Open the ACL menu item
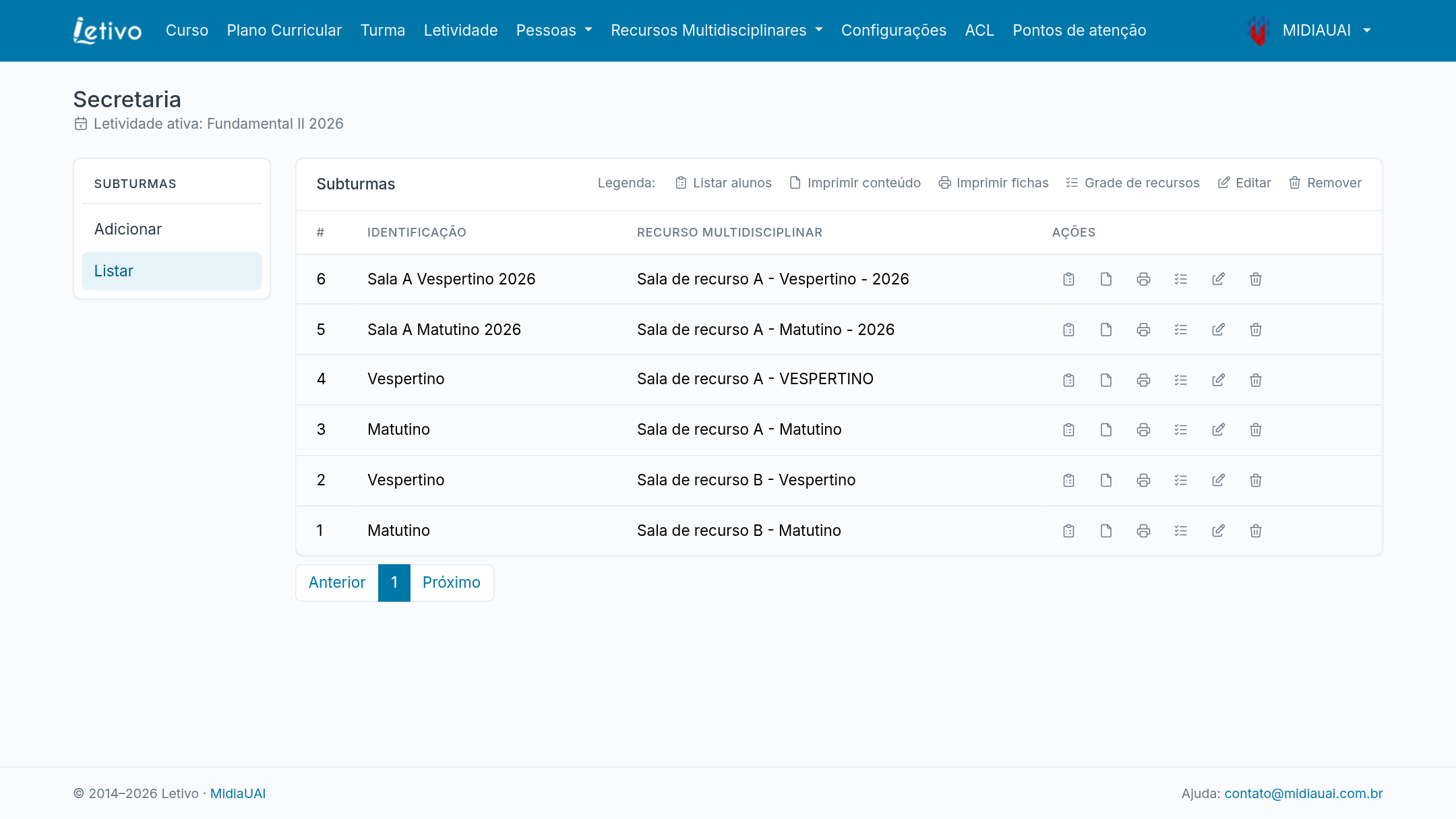This screenshot has height=819, width=1456. (x=979, y=30)
